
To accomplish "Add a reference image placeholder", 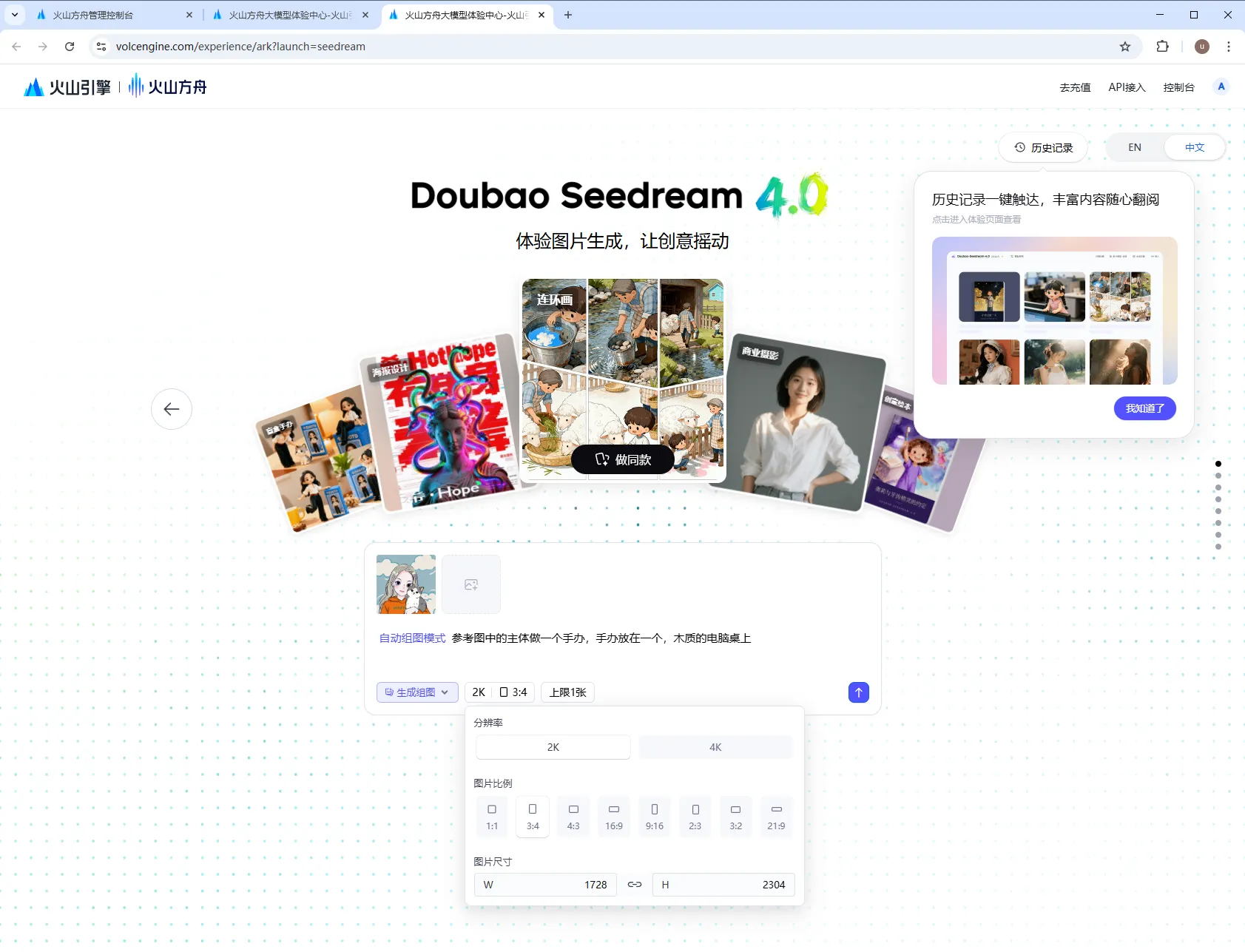I will click(471, 584).
